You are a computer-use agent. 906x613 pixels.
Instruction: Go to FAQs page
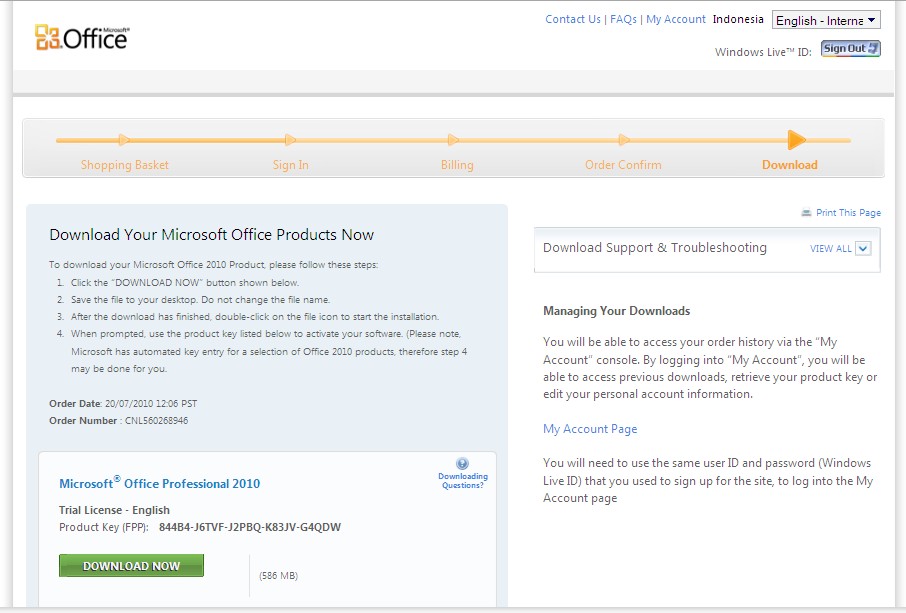(x=623, y=19)
